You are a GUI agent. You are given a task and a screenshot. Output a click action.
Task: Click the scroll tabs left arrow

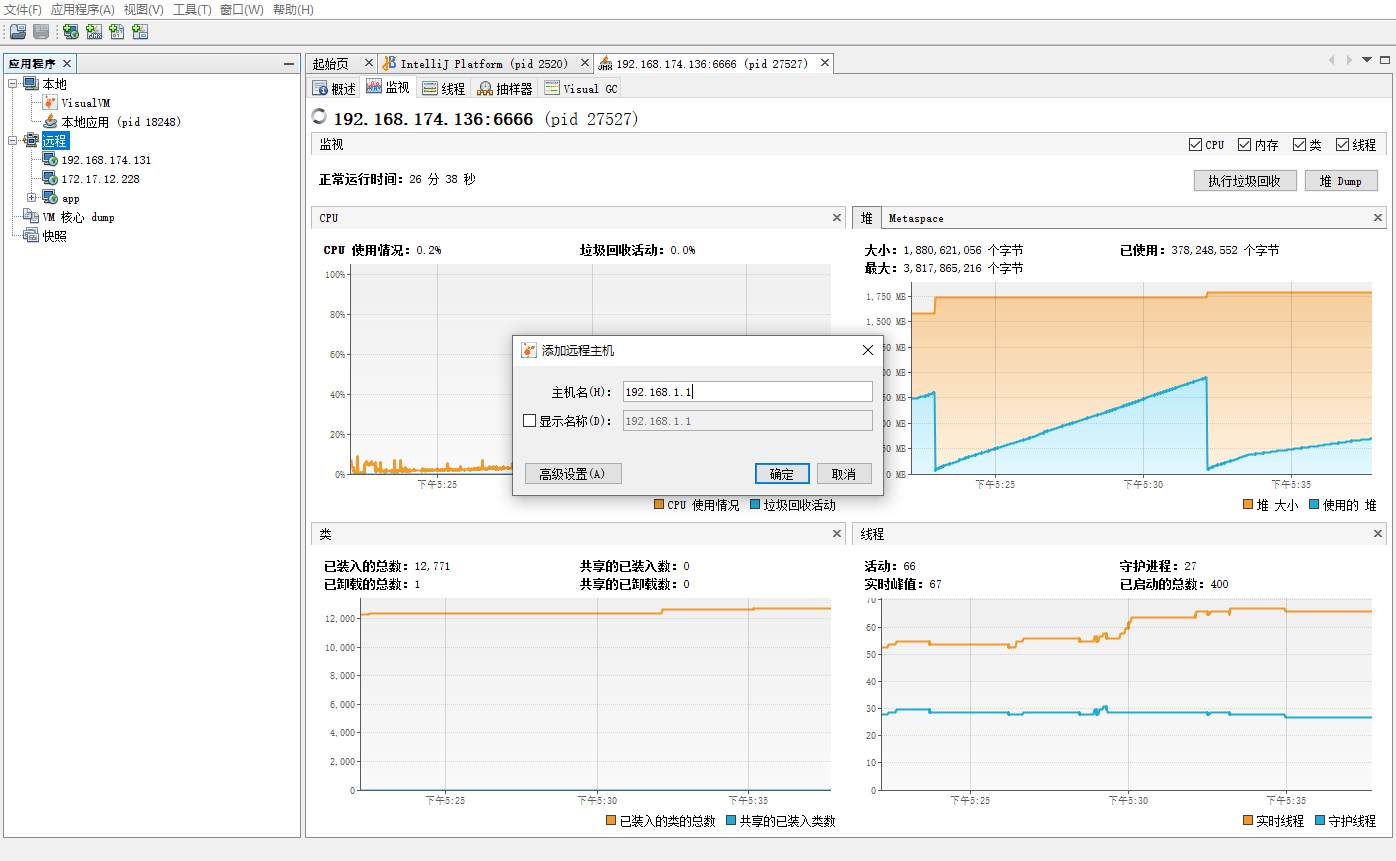point(1332,60)
